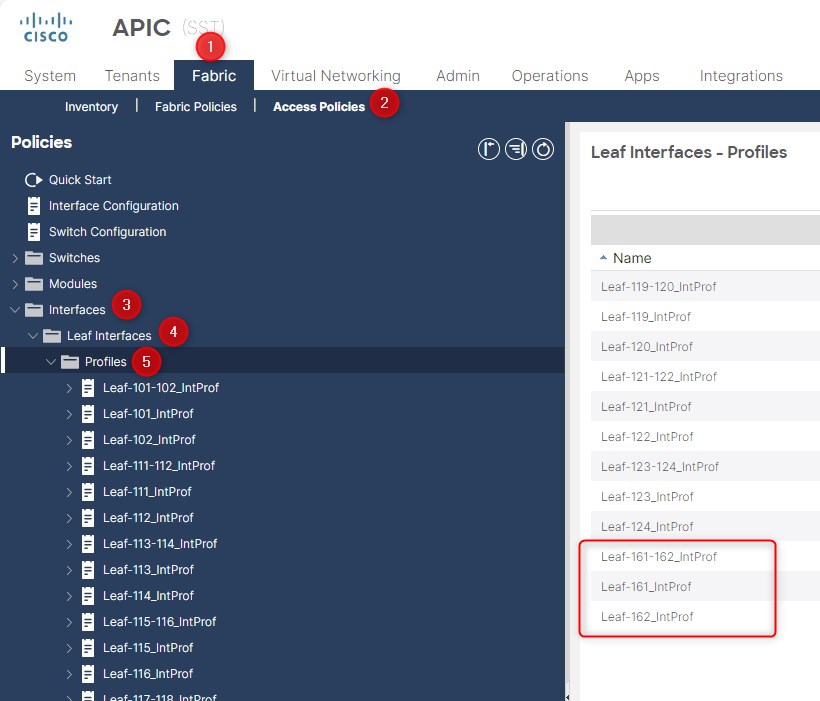Screen dimensions: 820x701
Task: Expand the Leaf-111_IntProf tree node
Action: click(x=69, y=492)
